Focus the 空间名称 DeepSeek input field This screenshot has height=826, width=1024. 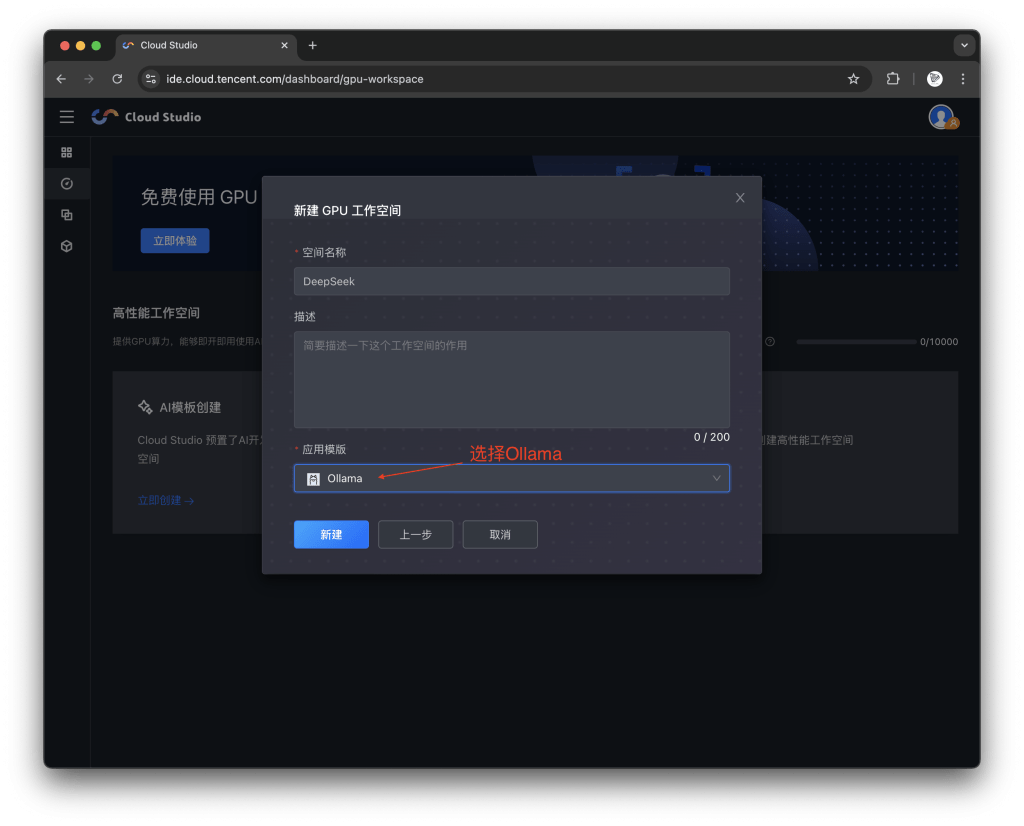pos(511,281)
